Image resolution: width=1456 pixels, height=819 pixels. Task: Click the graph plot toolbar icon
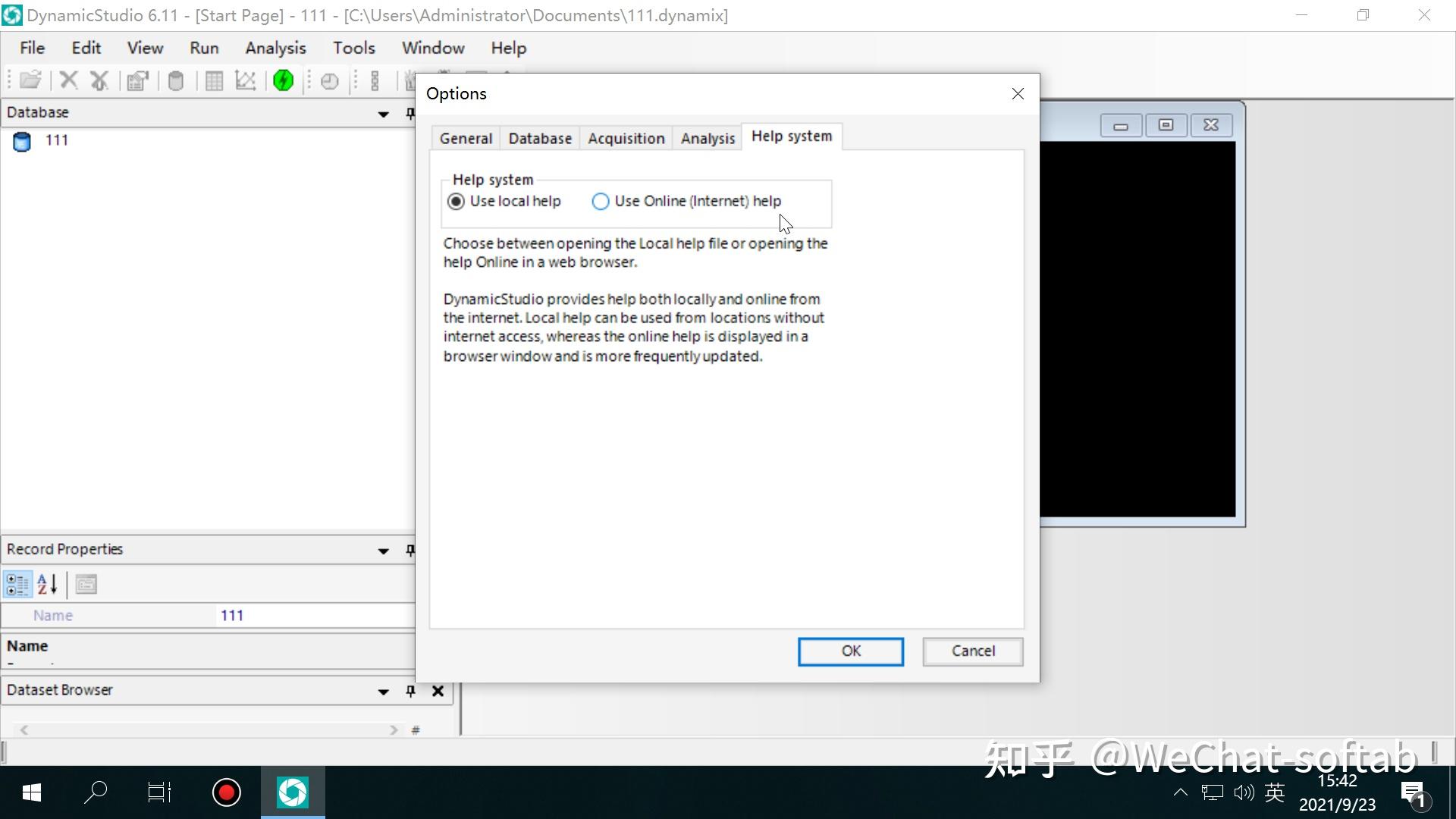[245, 80]
